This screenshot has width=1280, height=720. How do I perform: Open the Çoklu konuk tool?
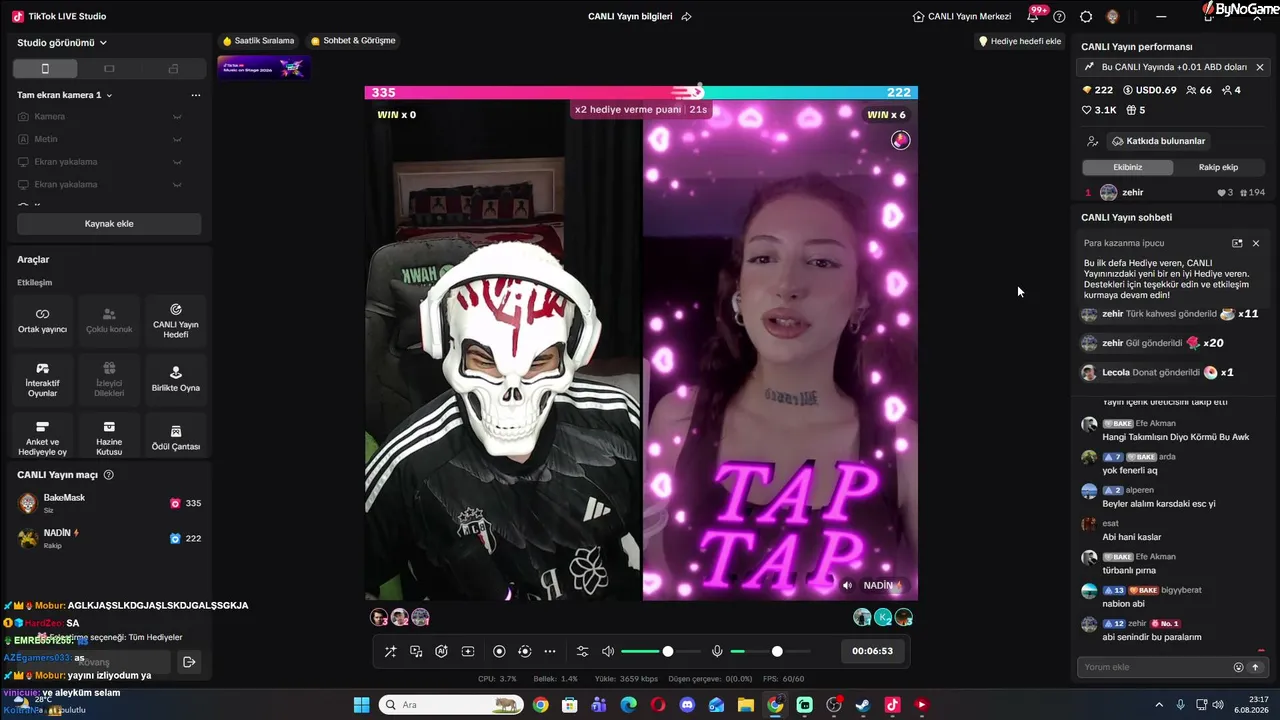[109, 321]
